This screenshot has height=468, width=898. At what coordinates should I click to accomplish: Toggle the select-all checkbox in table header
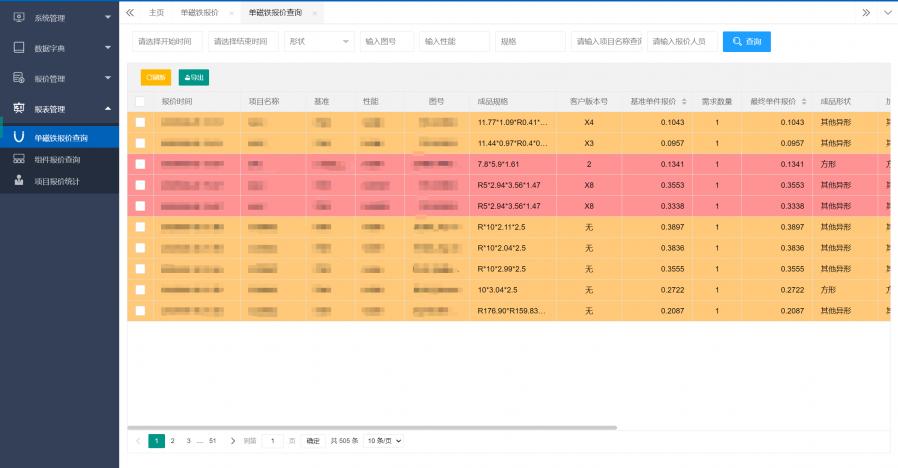140,102
